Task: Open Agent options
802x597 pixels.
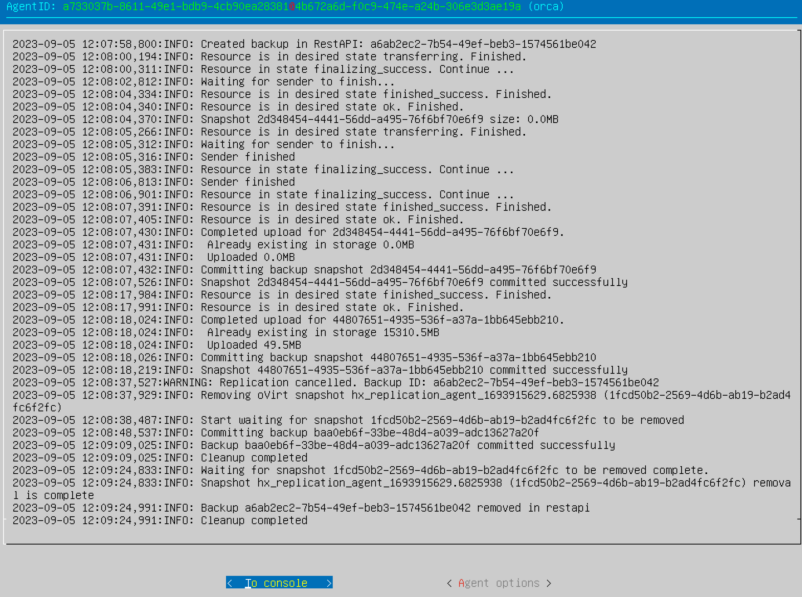Action: click(499, 583)
